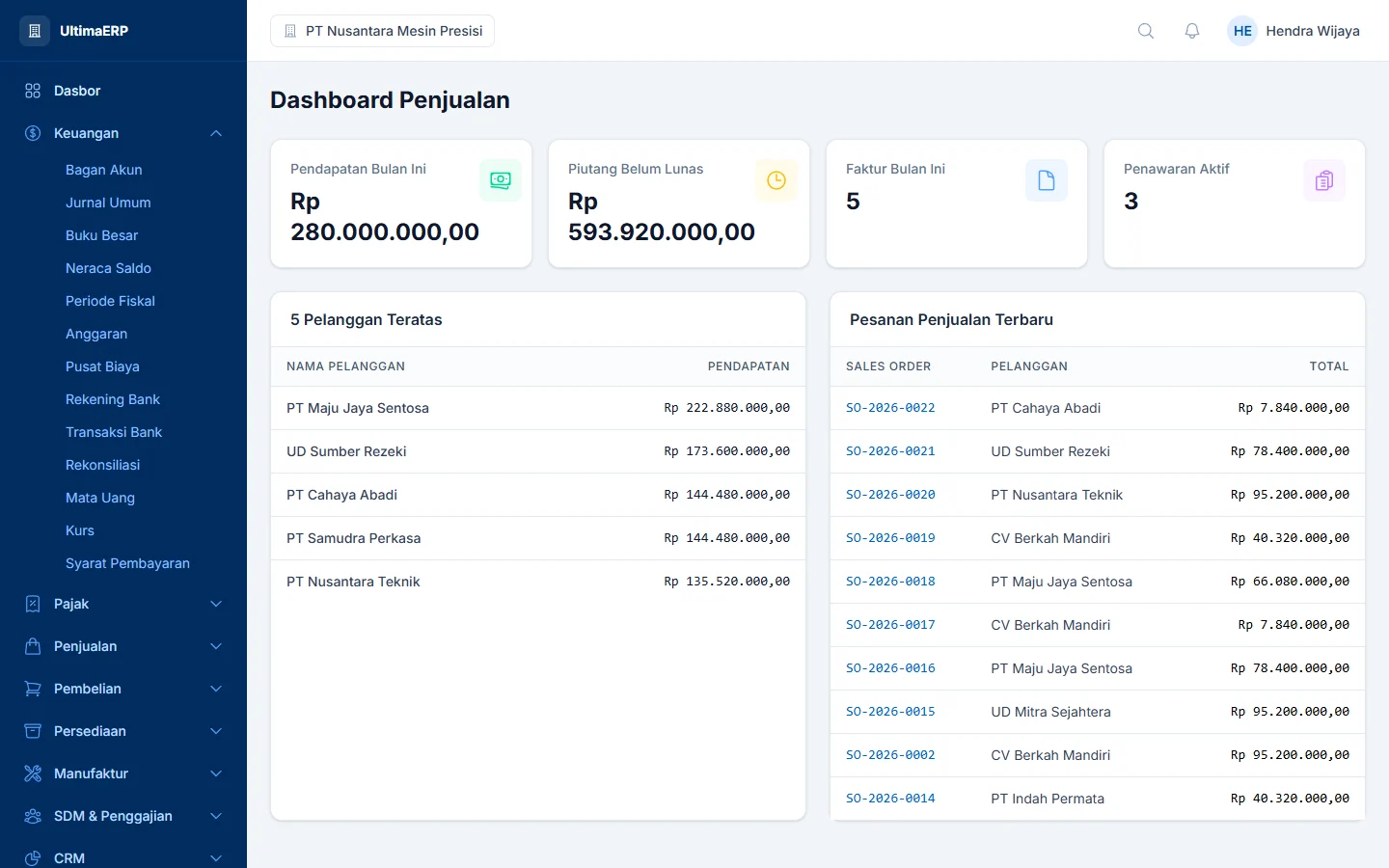The image size is (1389, 868).
Task: Click the UltimaERP logo icon
Action: 34,31
